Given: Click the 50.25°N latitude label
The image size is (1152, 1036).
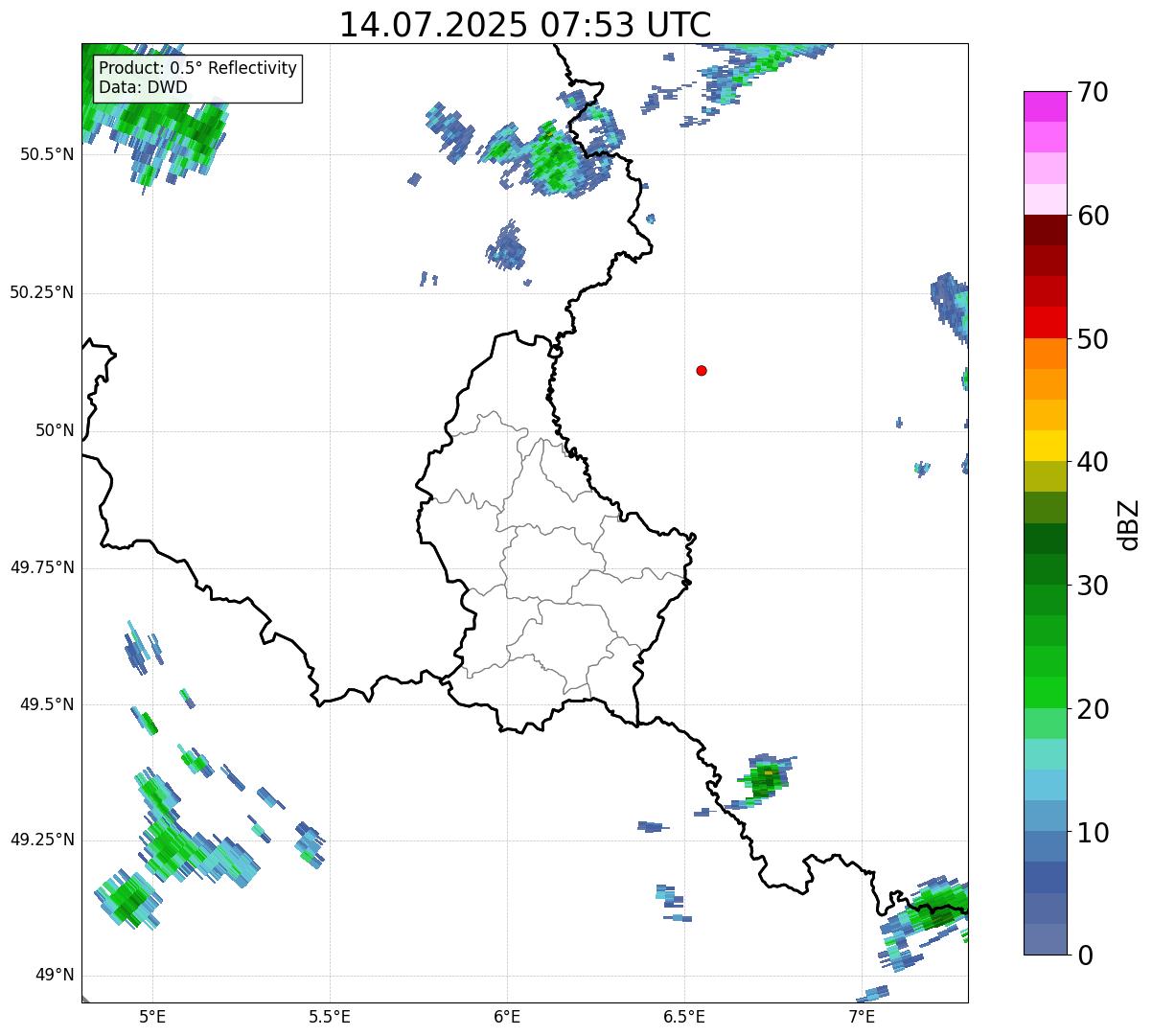Looking at the screenshot, I should 42,292.
